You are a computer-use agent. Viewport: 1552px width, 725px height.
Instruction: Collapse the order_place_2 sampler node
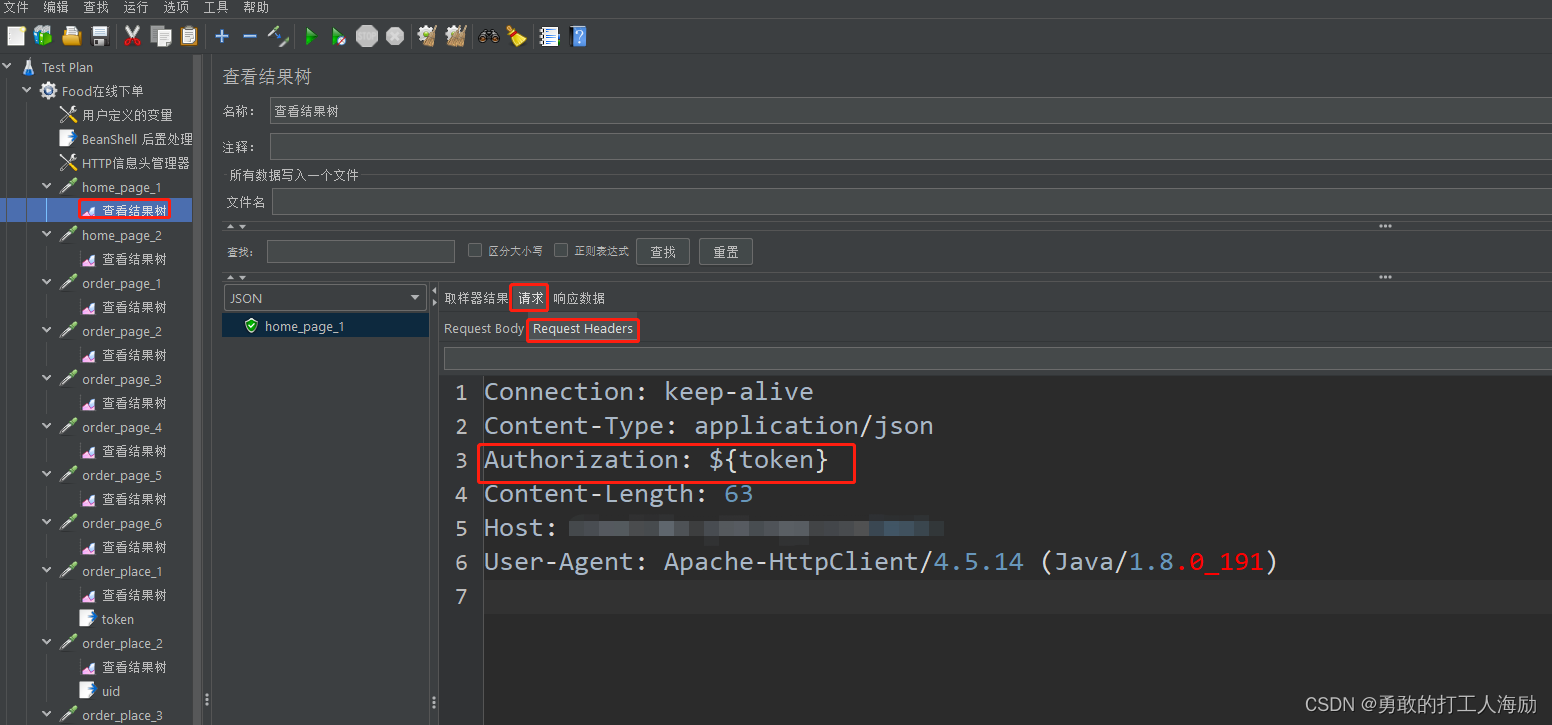tap(47, 643)
